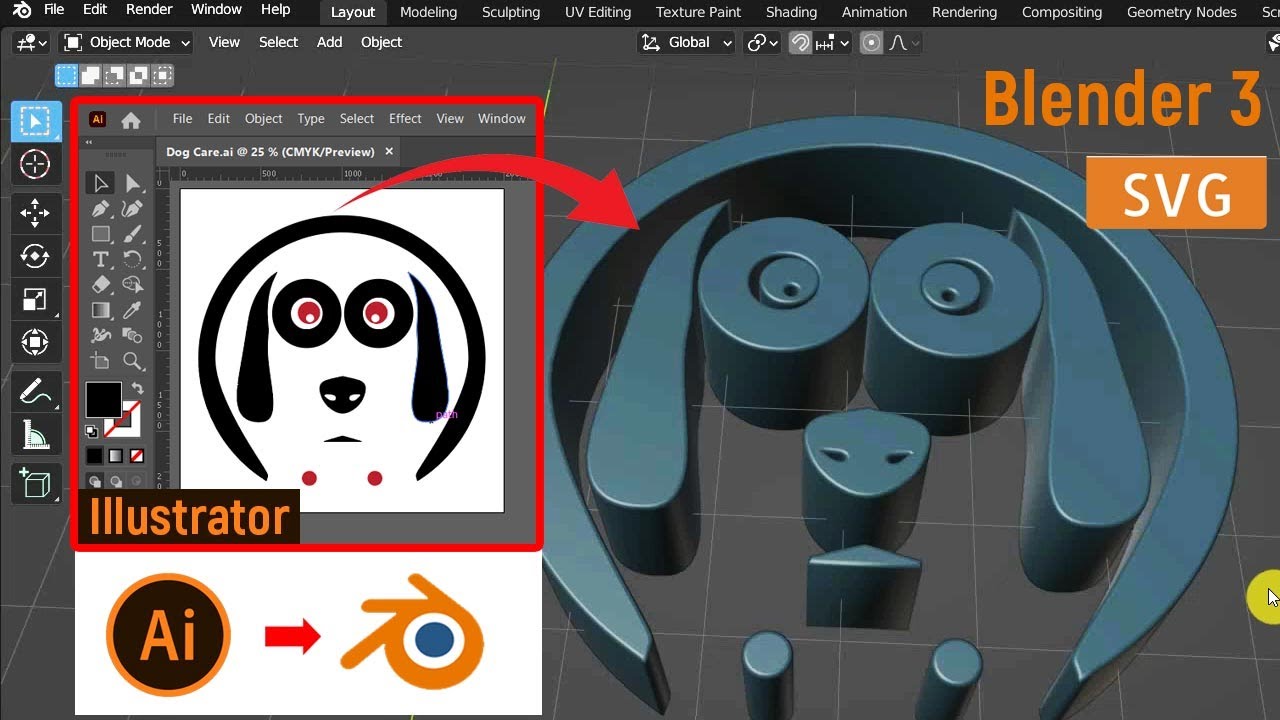Select Blender's Measure tool
This screenshot has height=720, width=1280.
(x=35, y=435)
